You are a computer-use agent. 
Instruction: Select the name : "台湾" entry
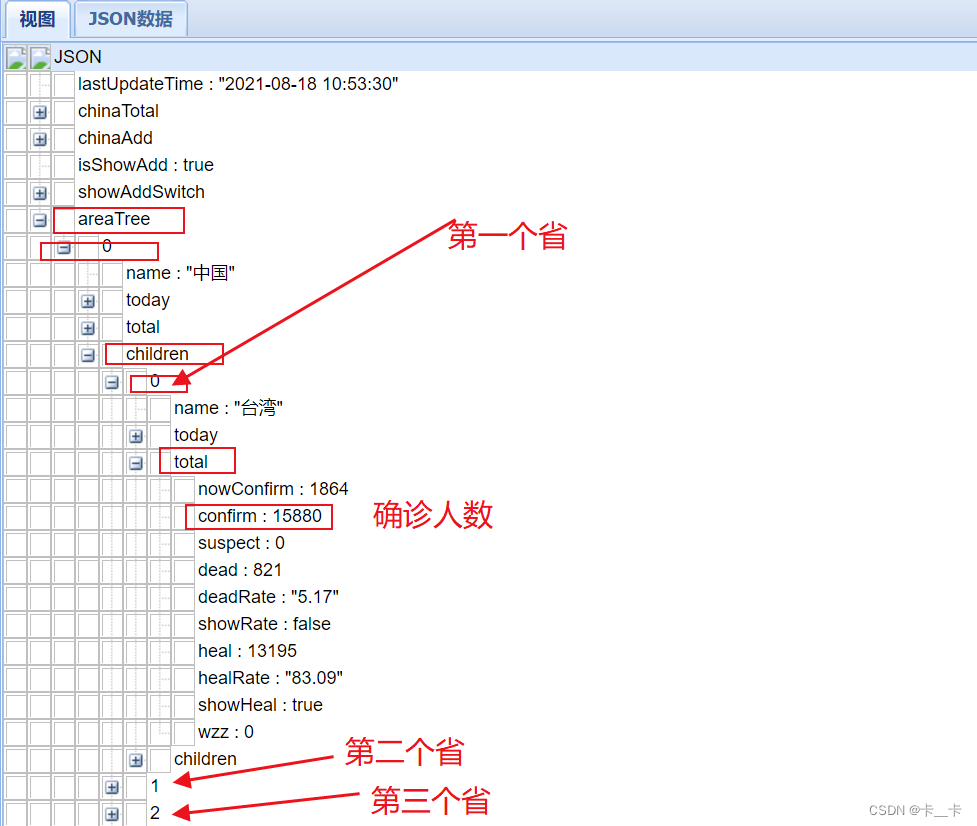[x=227, y=408]
